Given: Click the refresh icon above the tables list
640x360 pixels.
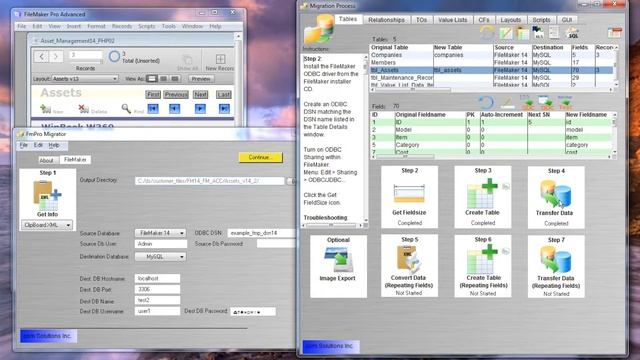Looking at the screenshot, I should click(x=487, y=33).
